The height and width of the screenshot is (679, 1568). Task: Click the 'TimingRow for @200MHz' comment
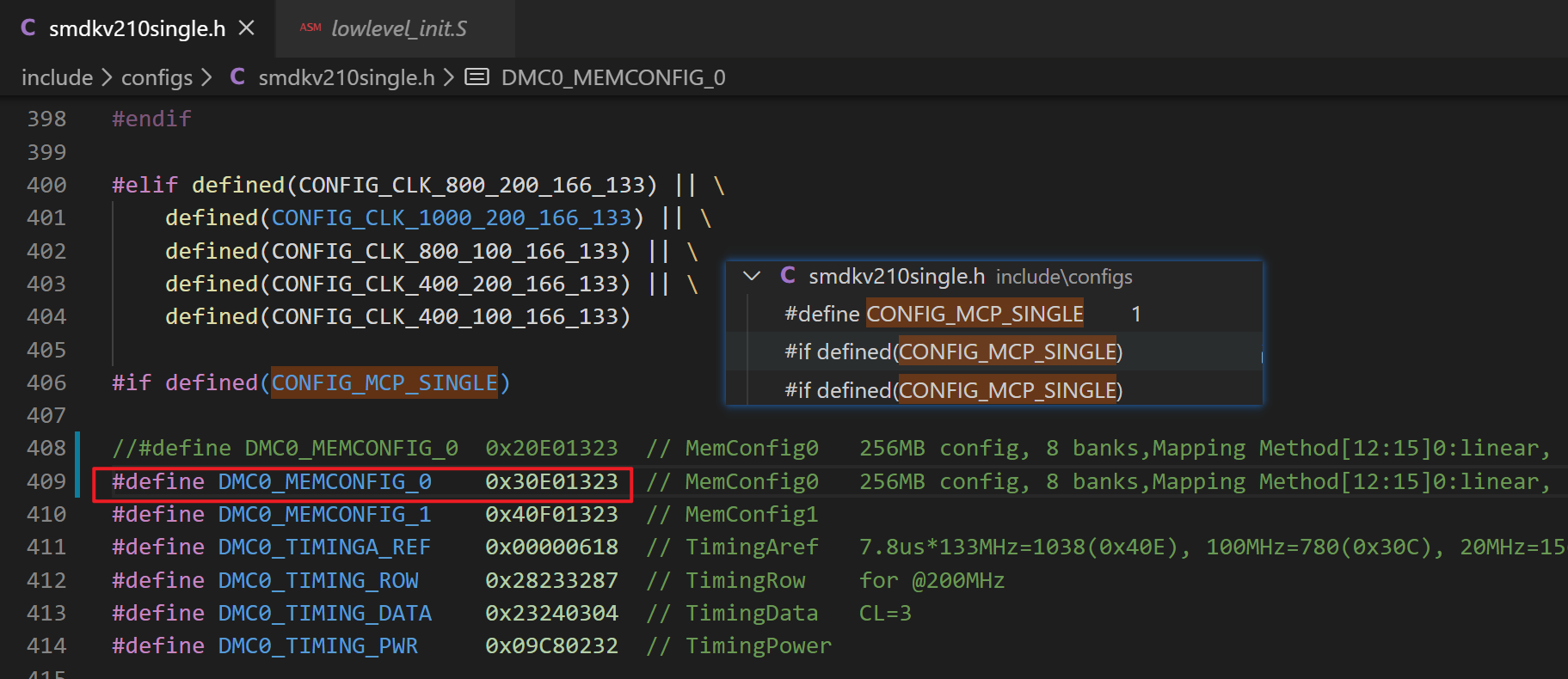click(x=825, y=580)
